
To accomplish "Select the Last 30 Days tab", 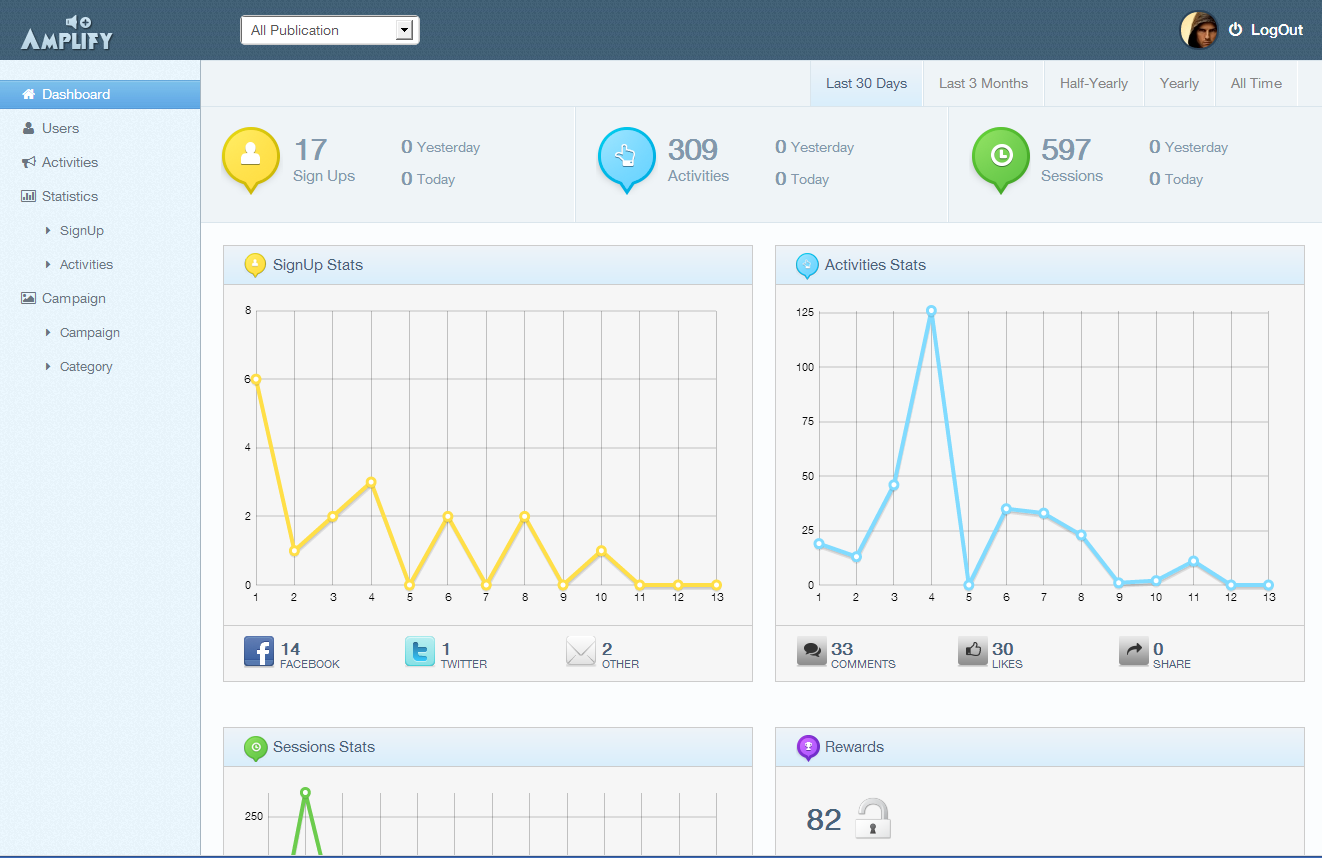I will coord(866,83).
